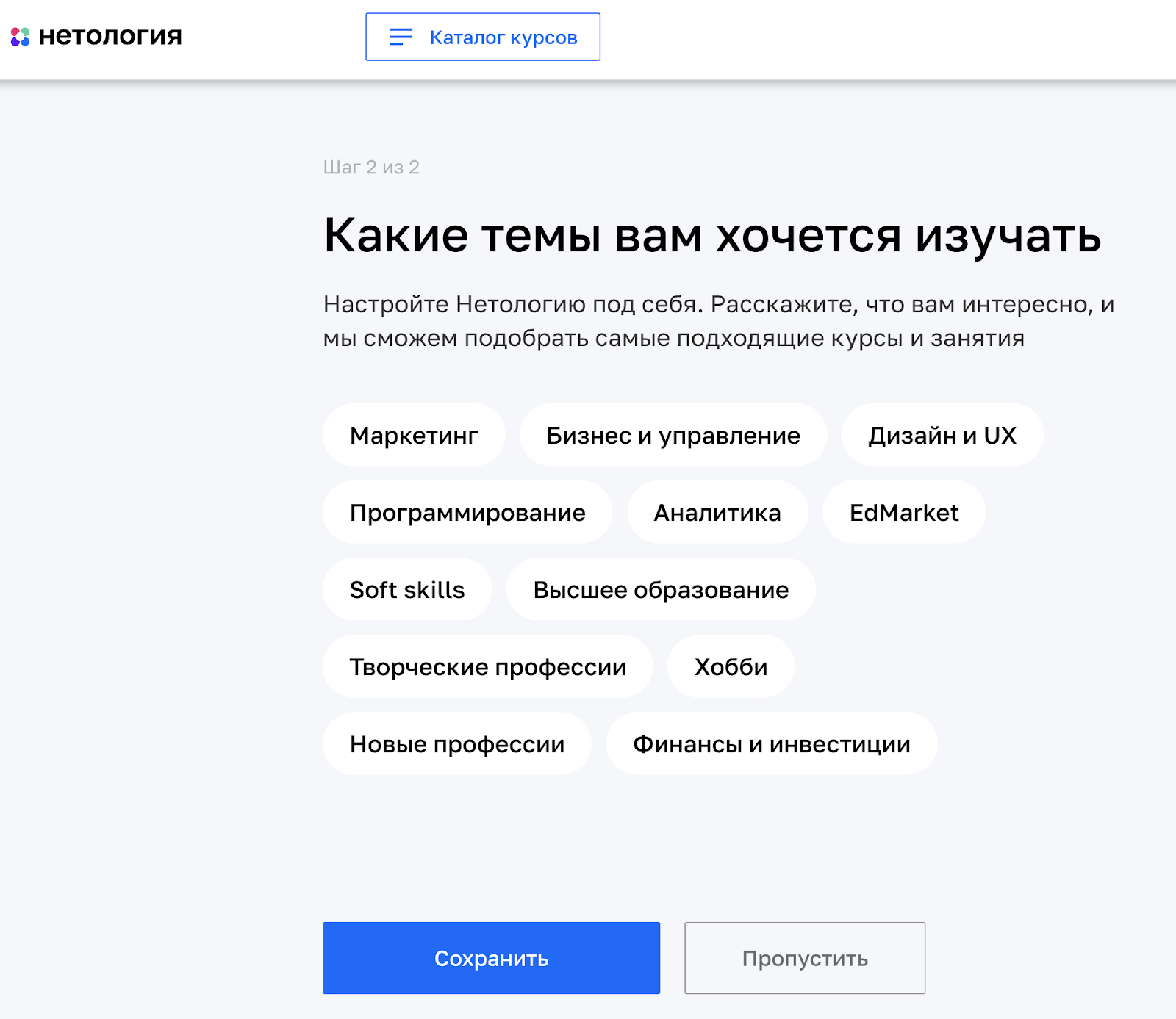Select Программирование as a topic
Viewport: 1176px width, 1019px height.
(467, 512)
